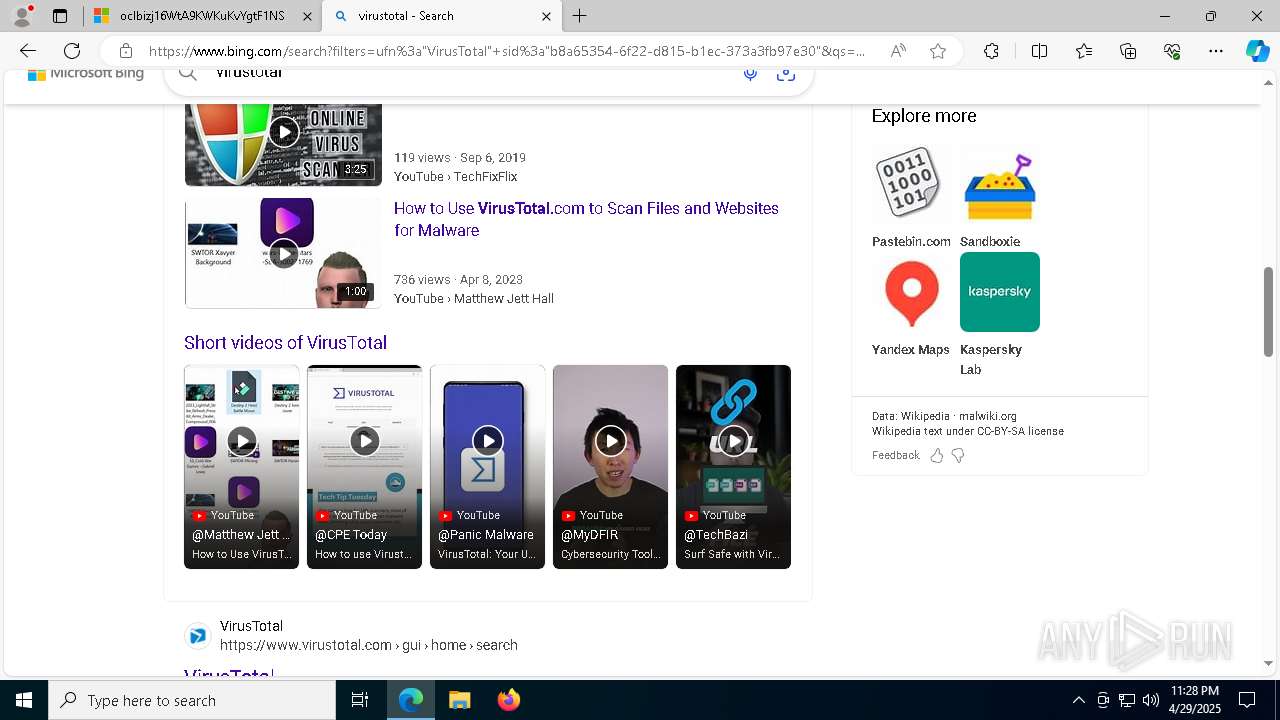Play the @Matthew Jett short video
Screen dimensions: 1280x720
point(241,467)
